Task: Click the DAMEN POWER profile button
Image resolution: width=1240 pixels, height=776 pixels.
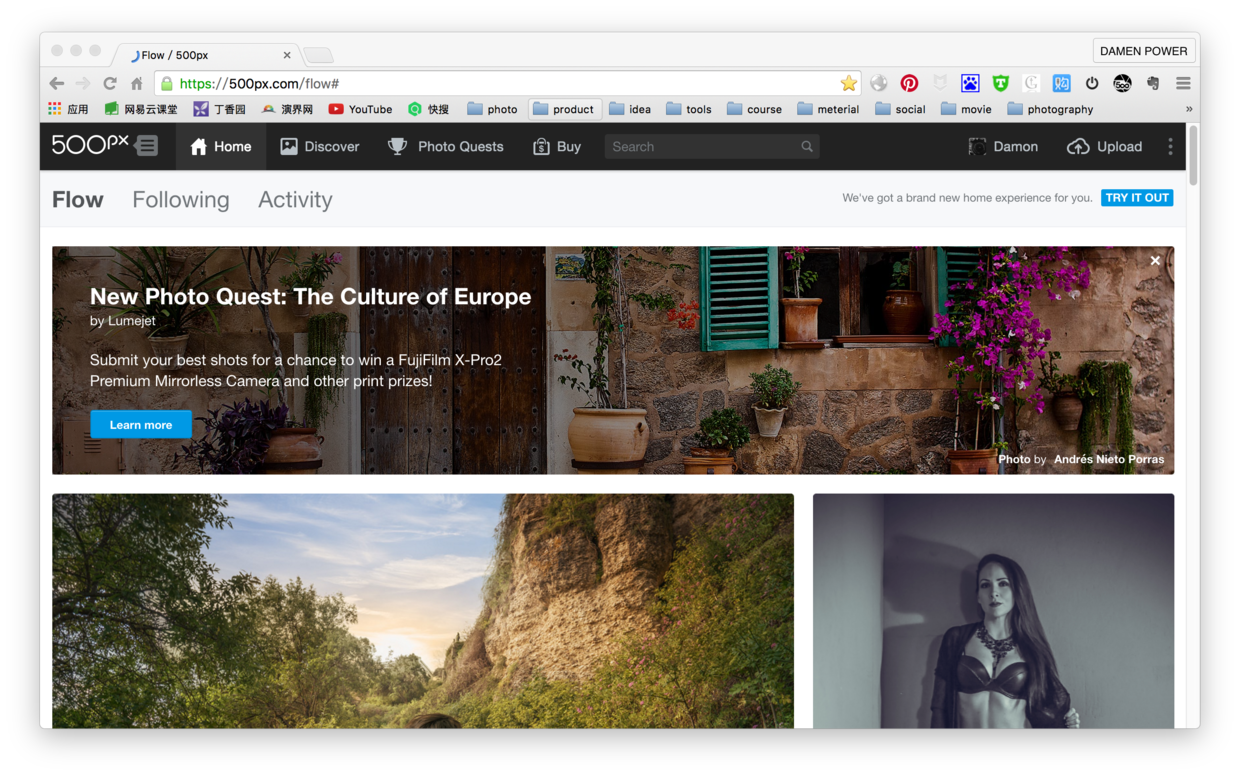Action: tap(1144, 51)
